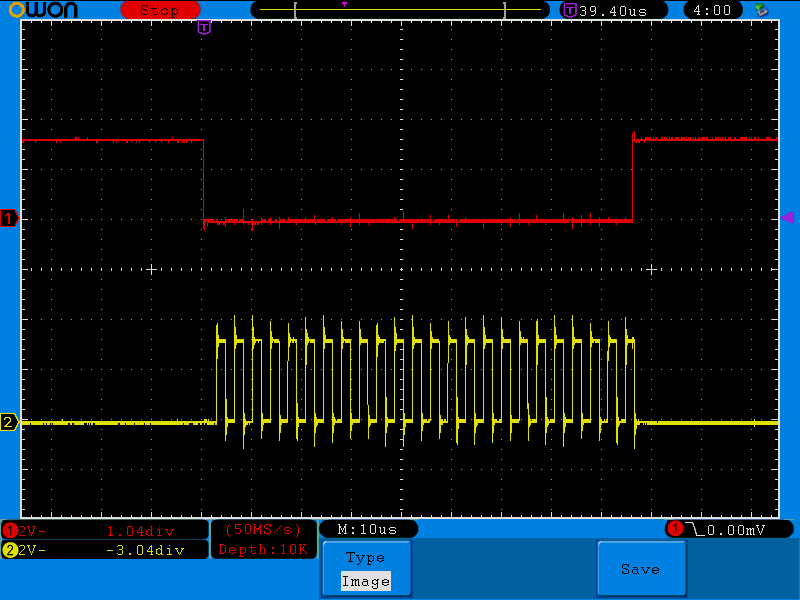
Task: Open the Type selector in the save menu
Action: pyautogui.click(x=366, y=557)
